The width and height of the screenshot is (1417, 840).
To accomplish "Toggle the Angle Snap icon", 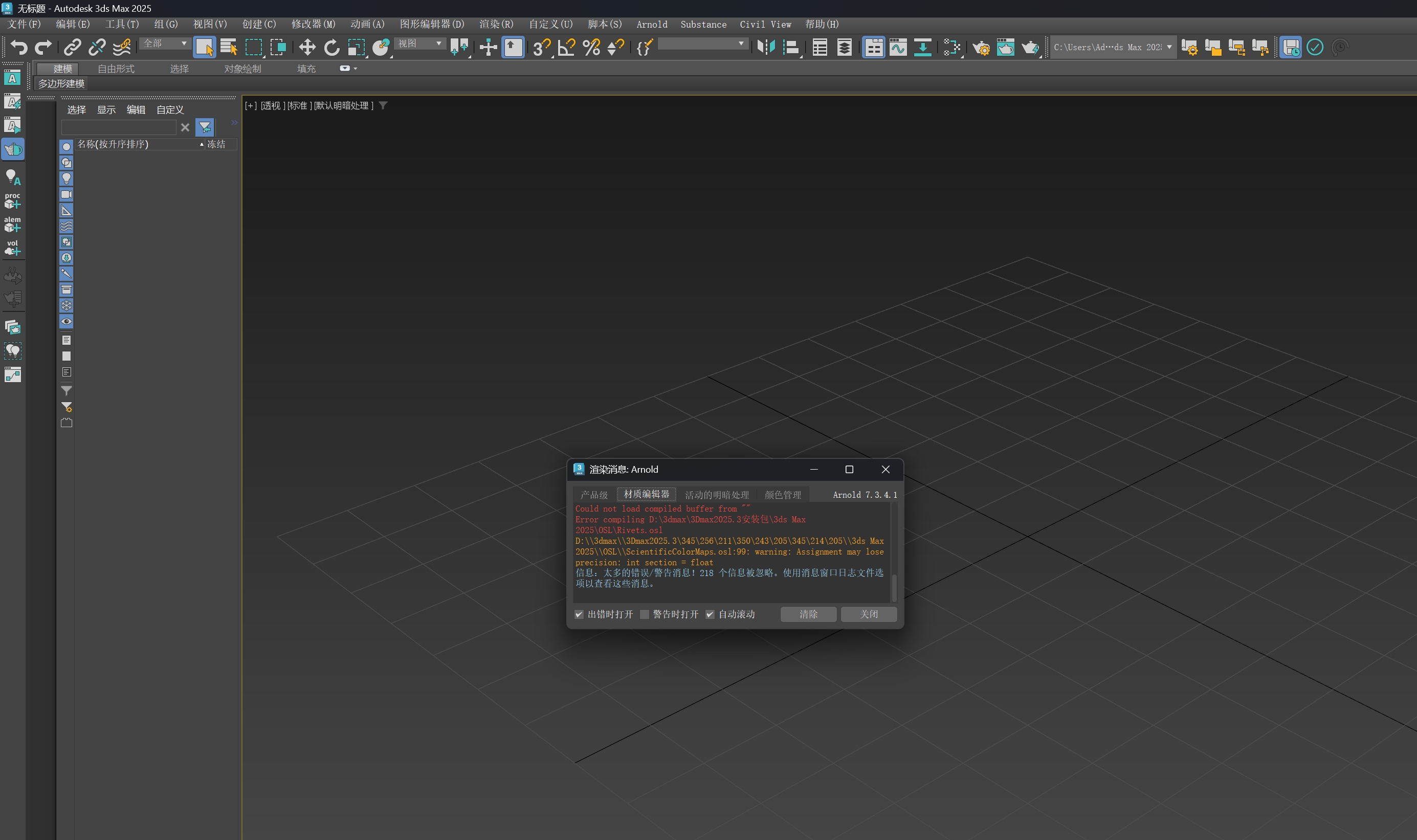I will [565, 48].
